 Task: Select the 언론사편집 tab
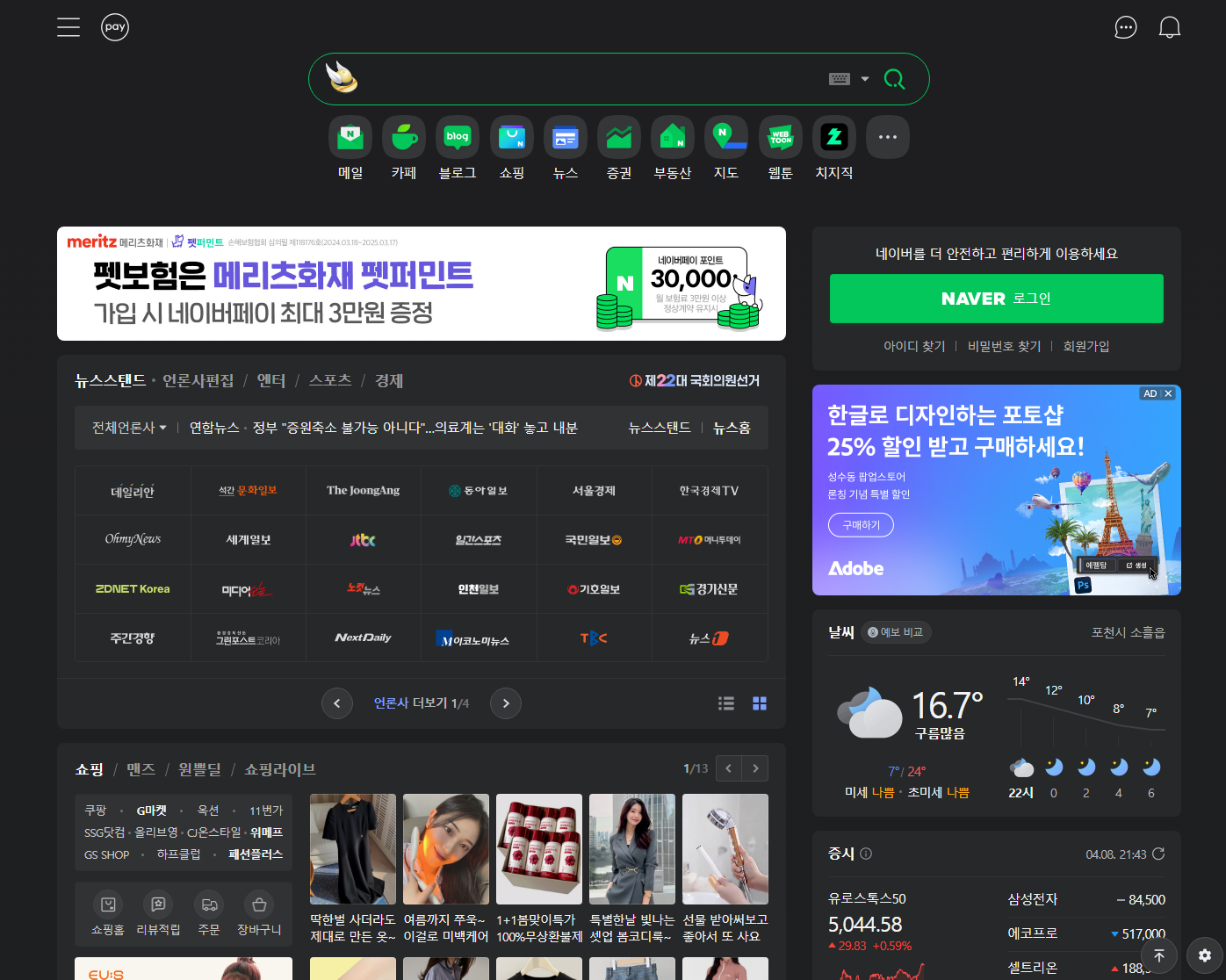[198, 380]
